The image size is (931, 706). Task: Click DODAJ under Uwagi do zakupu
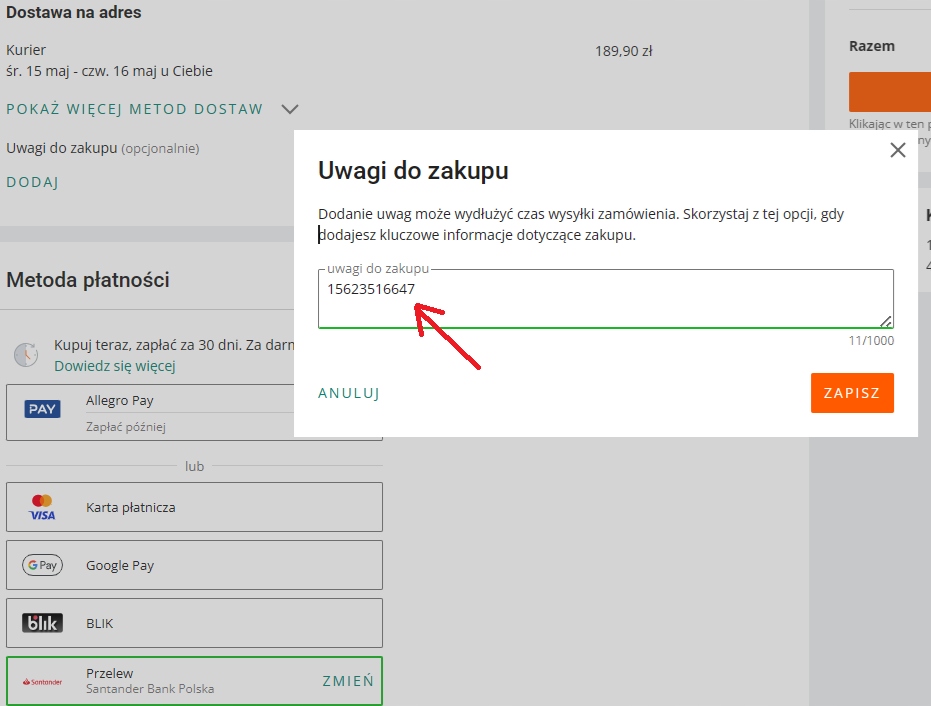32,182
